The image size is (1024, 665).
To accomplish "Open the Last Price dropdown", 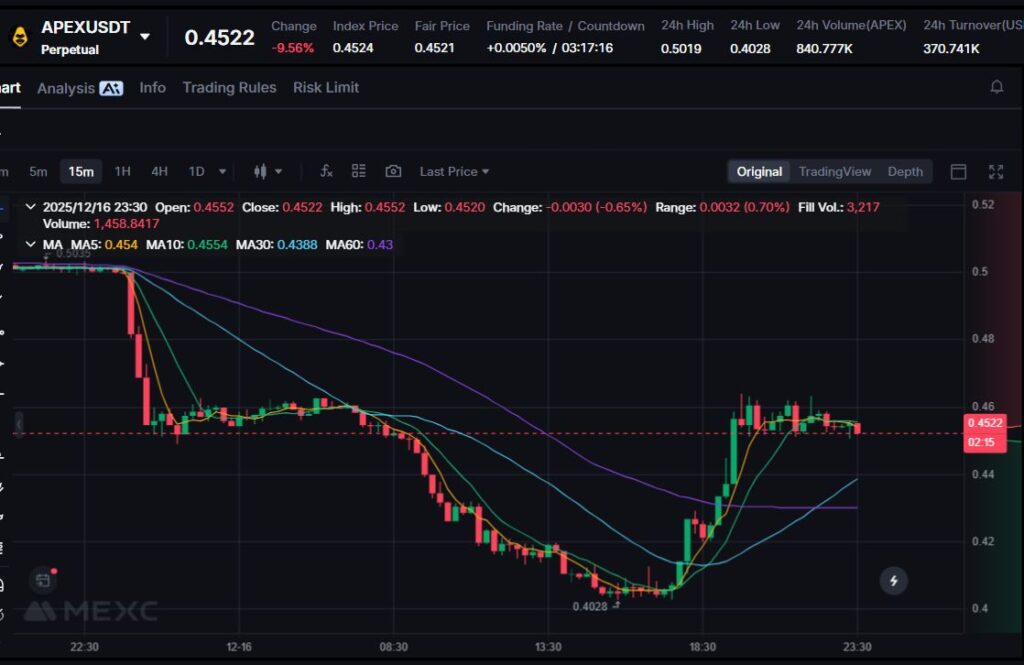I will pyautogui.click(x=454, y=171).
